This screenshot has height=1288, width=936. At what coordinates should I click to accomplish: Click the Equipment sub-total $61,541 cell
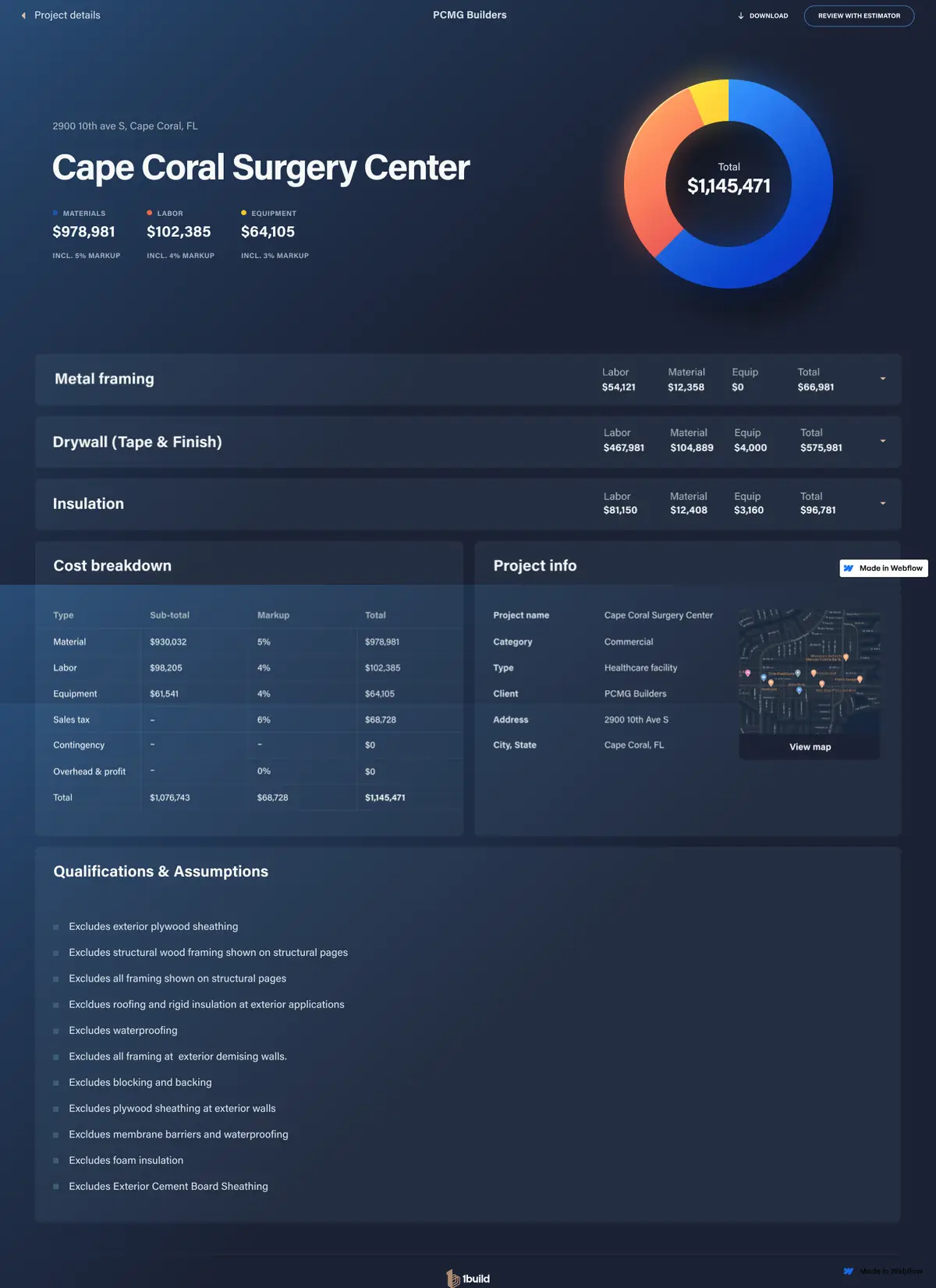point(165,694)
